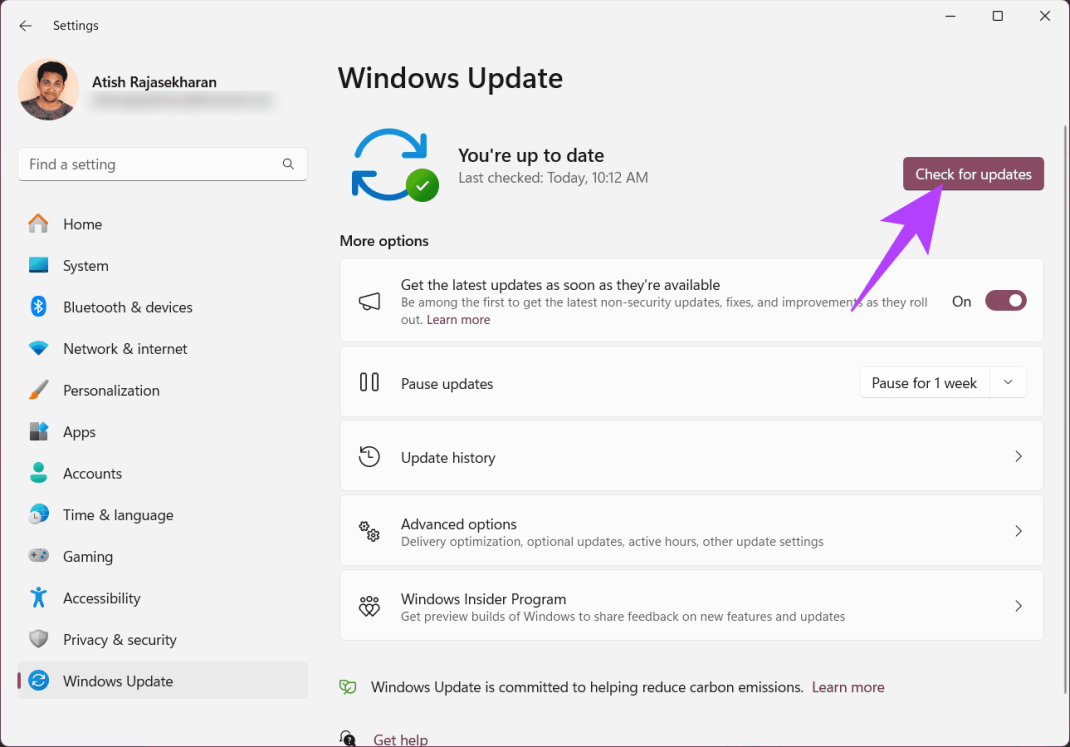
Task: Click the Home icon in sidebar
Action: [x=39, y=224]
